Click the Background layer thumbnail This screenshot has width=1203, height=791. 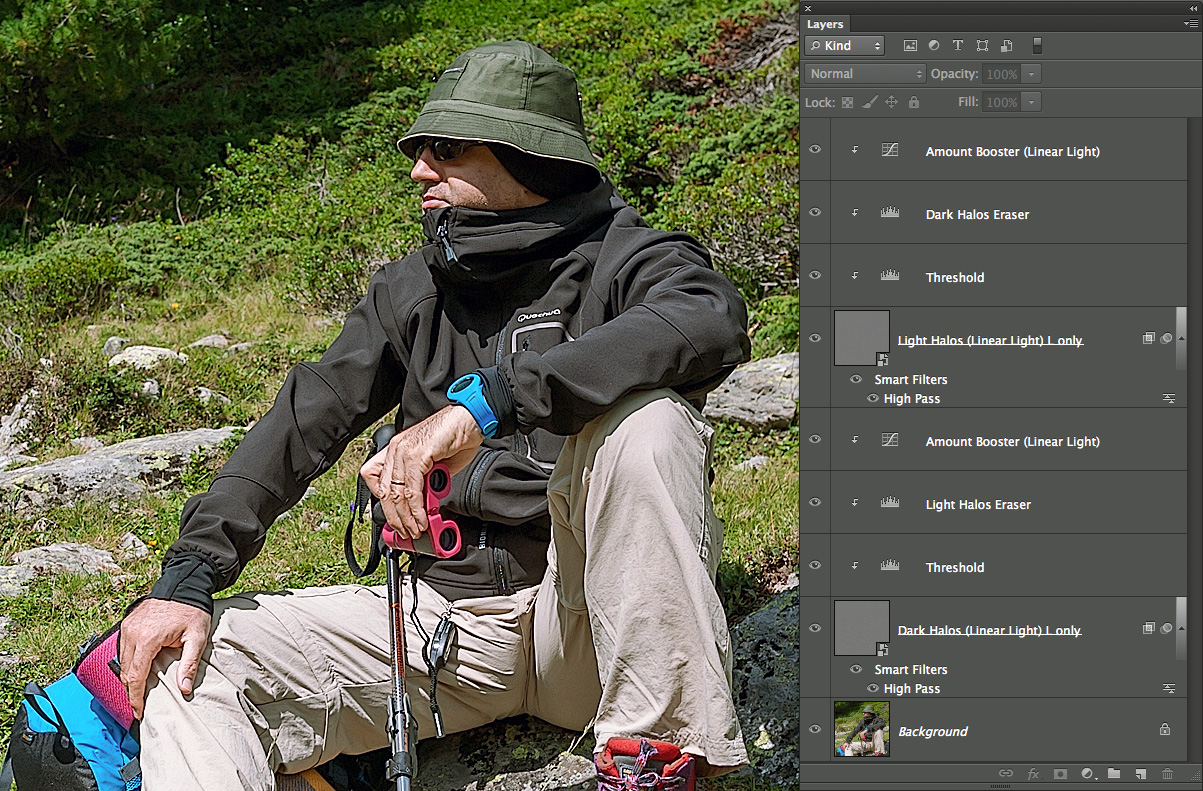pos(861,729)
